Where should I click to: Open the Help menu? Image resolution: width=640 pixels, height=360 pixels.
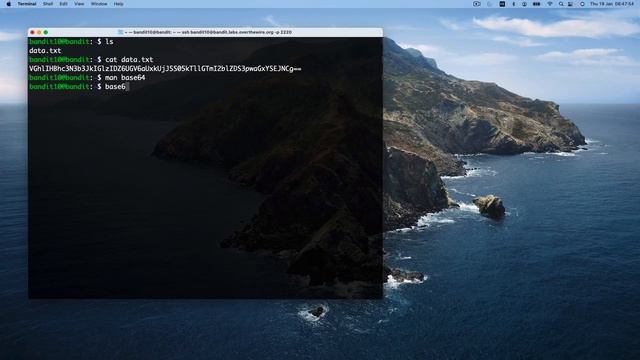(118, 4)
